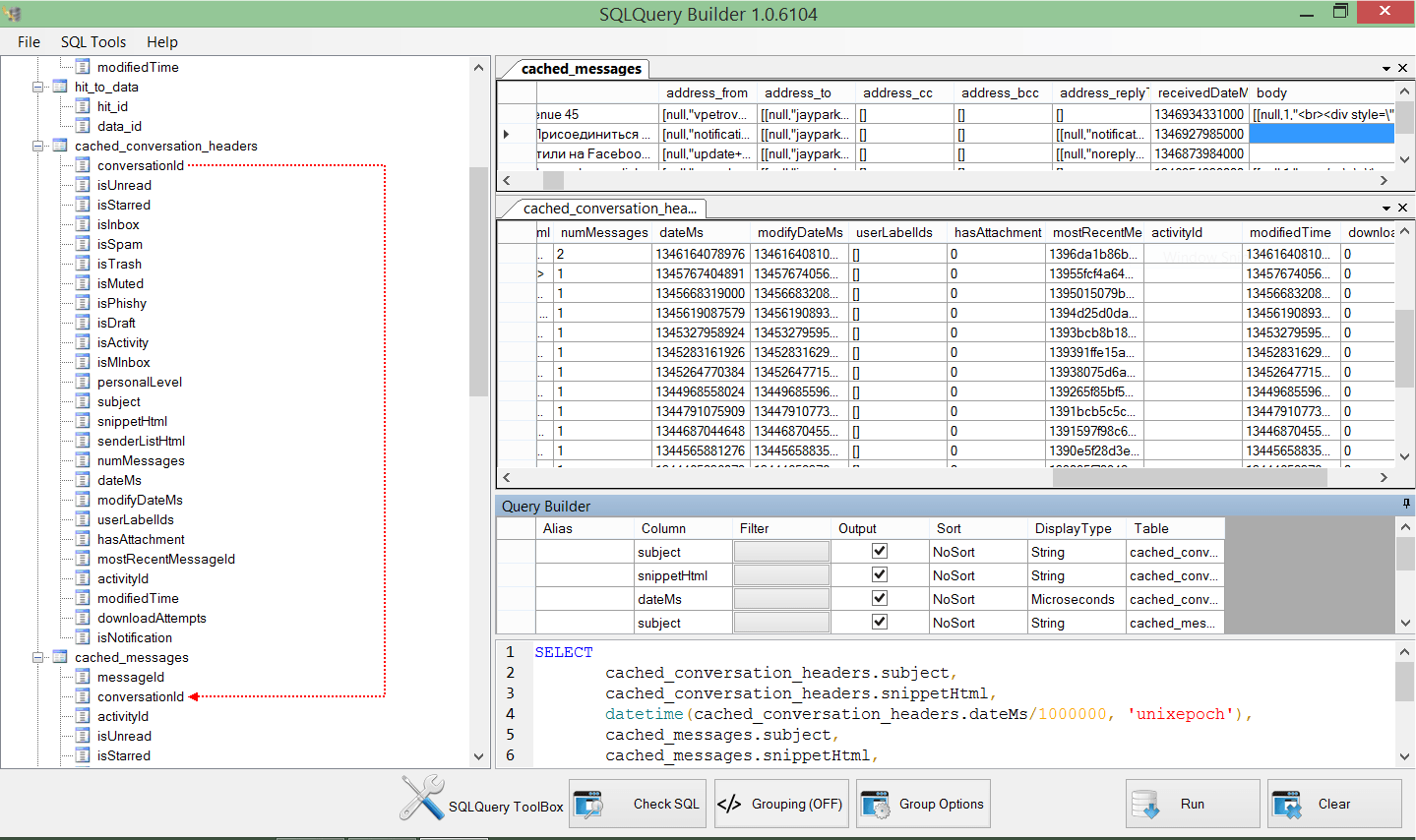The height and width of the screenshot is (840, 1416).
Task: Click the Run database icon
Action: (x=1145, y=804)
